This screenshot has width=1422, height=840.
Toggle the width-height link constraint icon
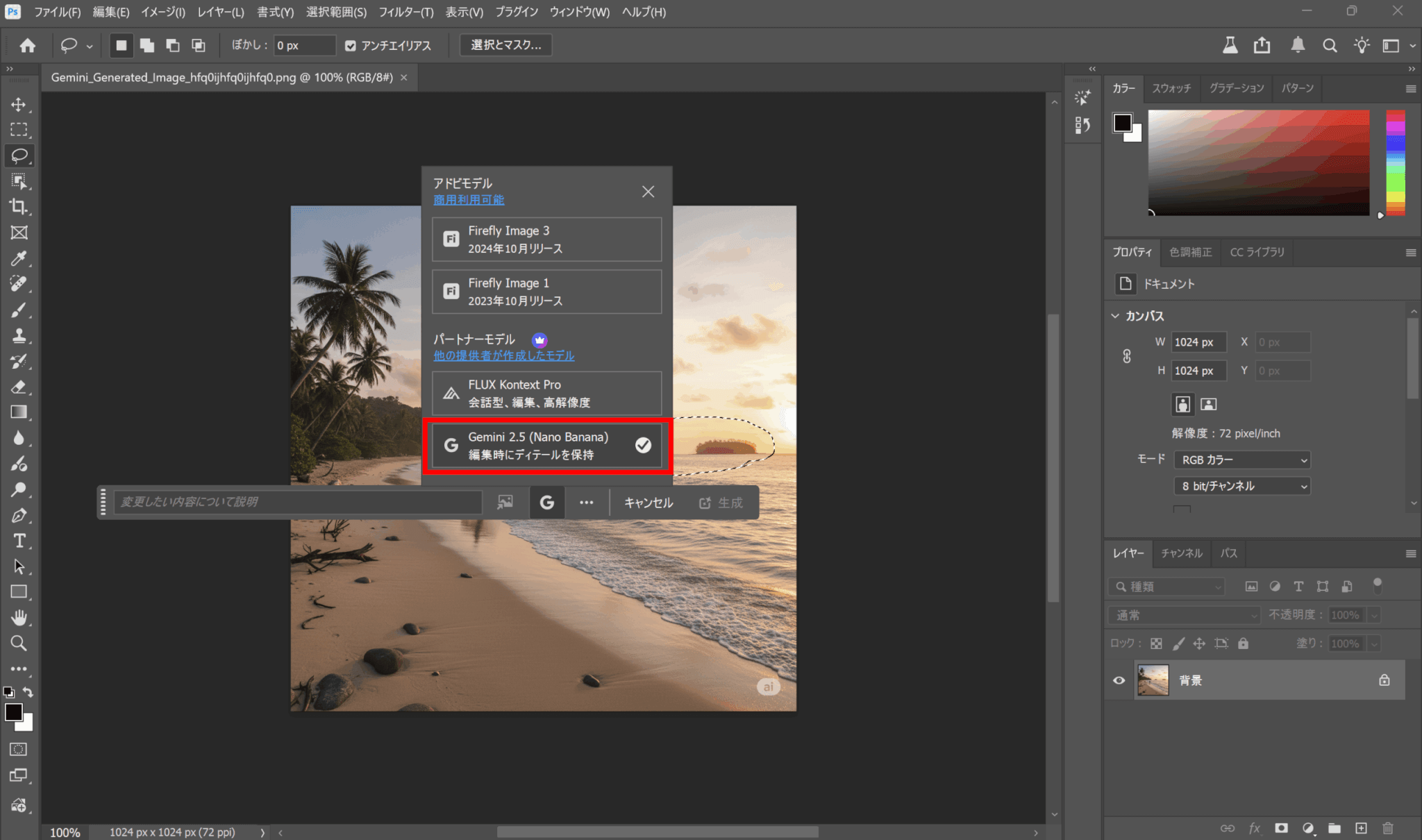tap(1127, 356)
